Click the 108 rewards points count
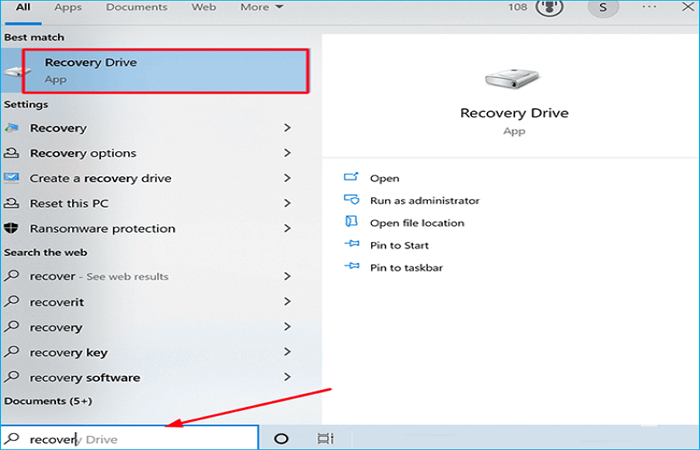 coord(517,7)
